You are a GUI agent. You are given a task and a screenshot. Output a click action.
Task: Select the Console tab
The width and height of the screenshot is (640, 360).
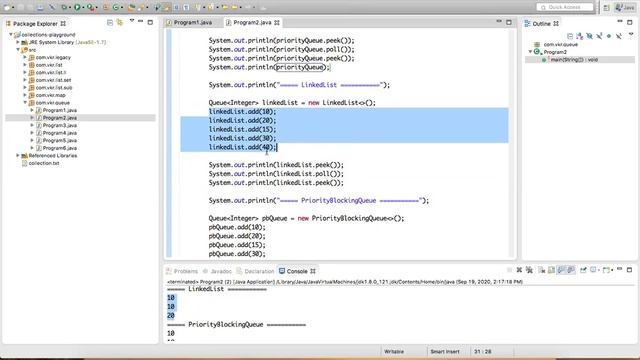[297, 271]
